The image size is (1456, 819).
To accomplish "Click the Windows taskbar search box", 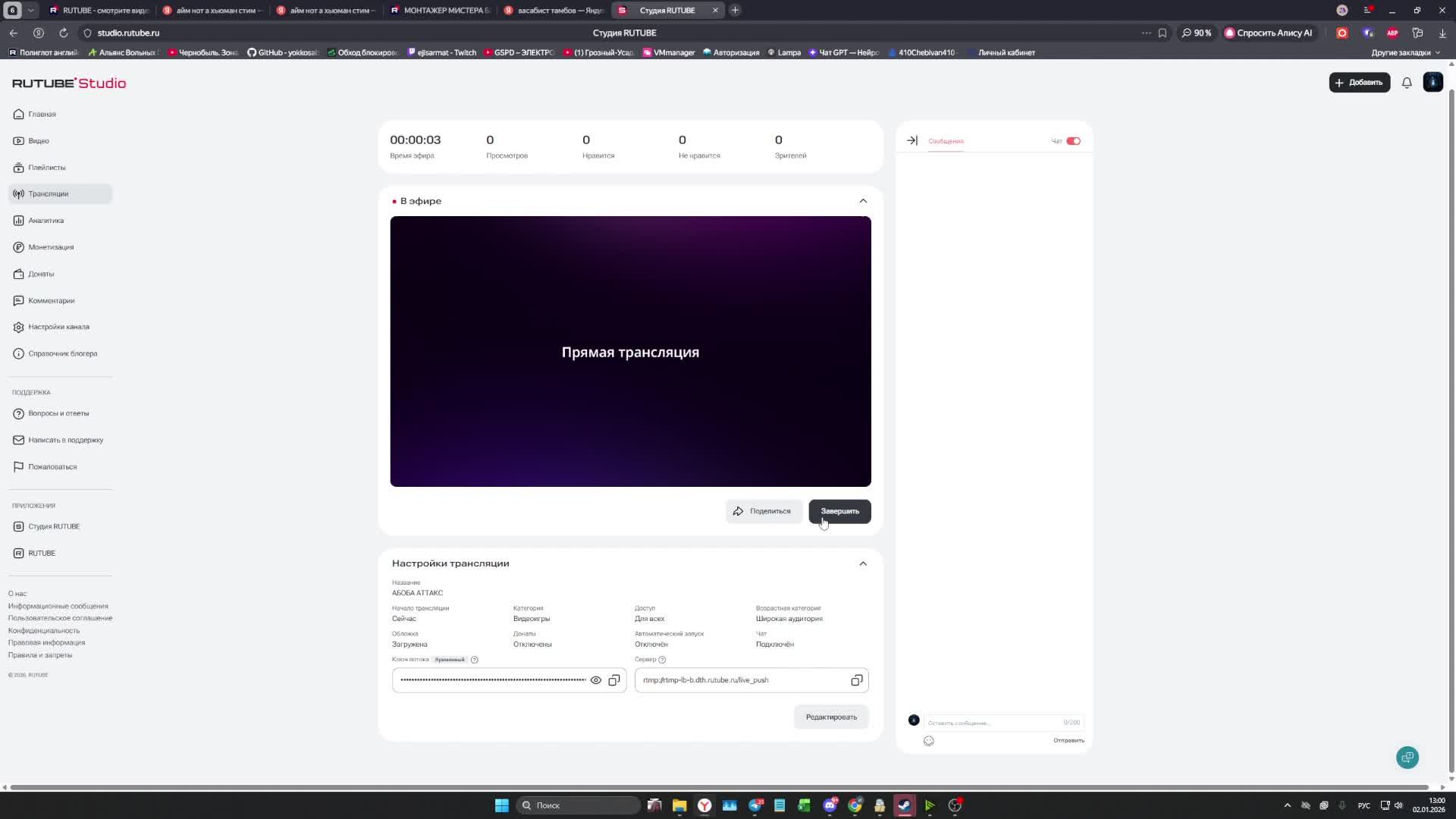I will 578,805.
